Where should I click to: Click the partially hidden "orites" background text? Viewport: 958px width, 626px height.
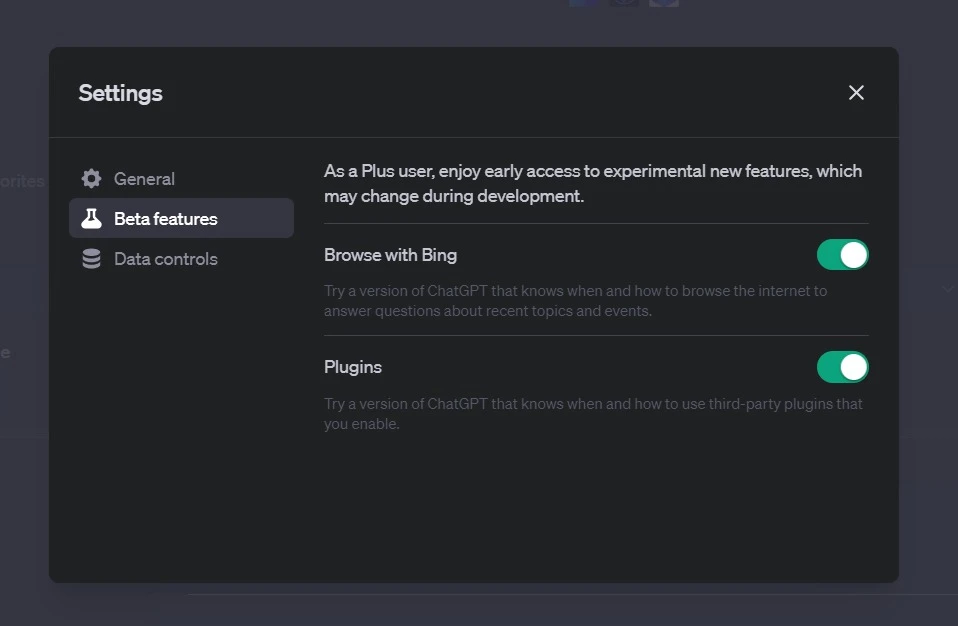22,181
